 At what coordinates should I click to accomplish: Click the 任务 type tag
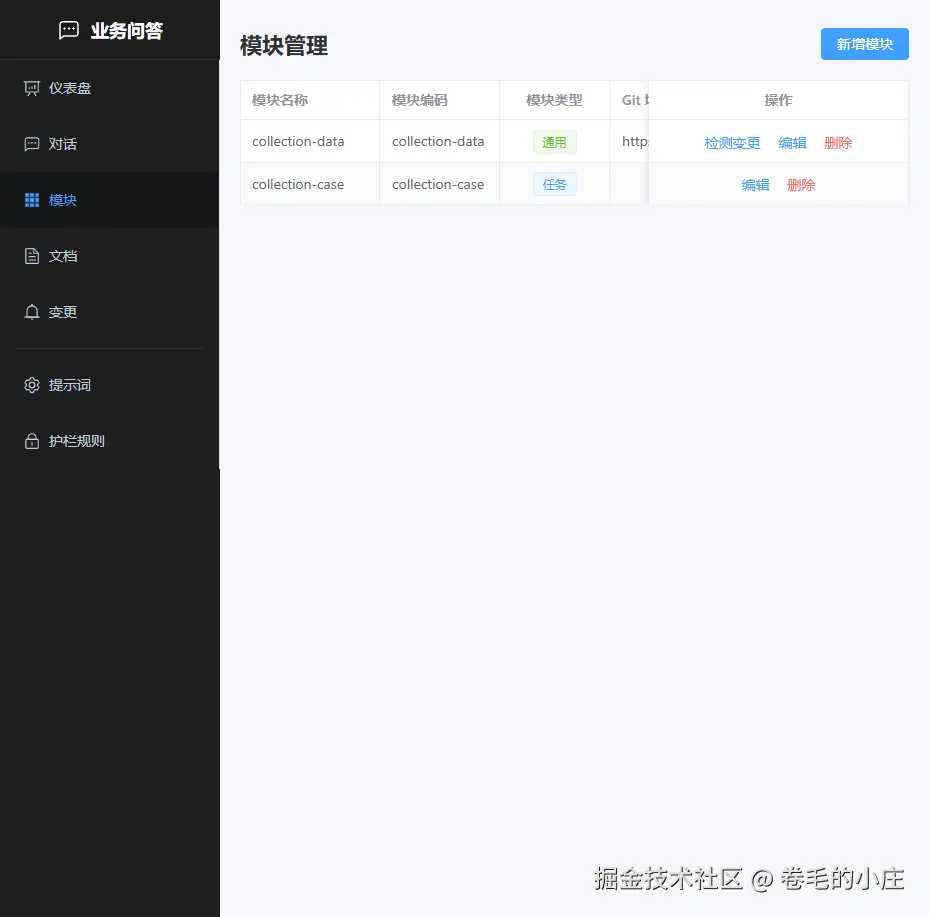click(555, 184)
